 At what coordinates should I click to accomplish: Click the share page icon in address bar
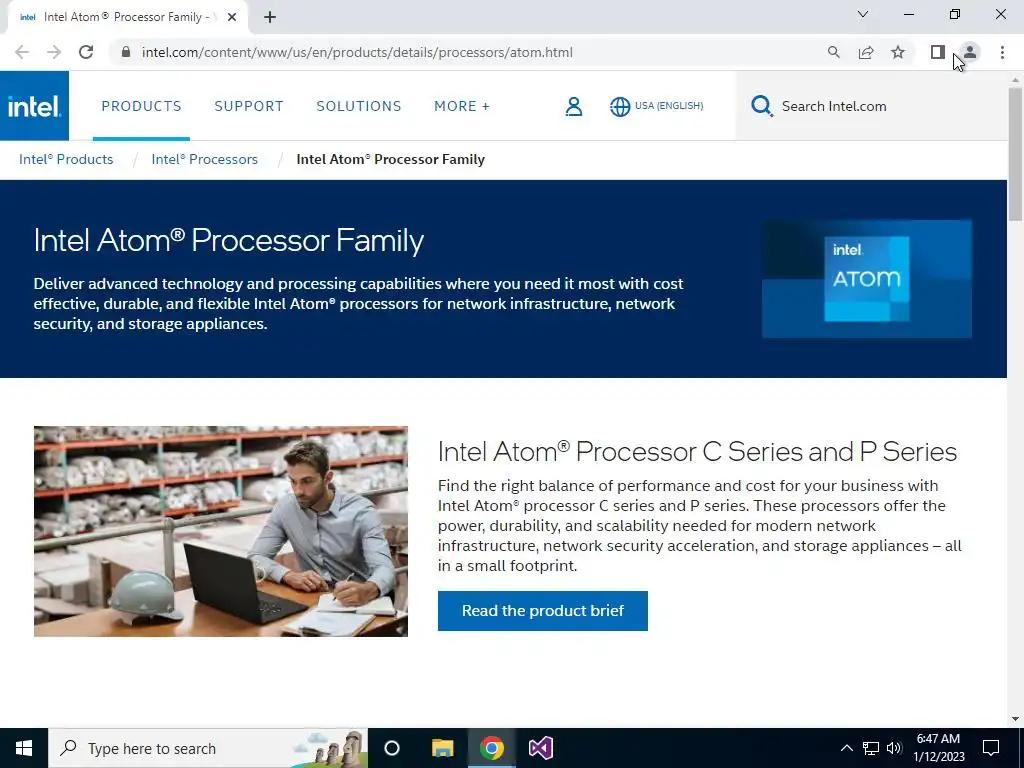pos(866,52)
